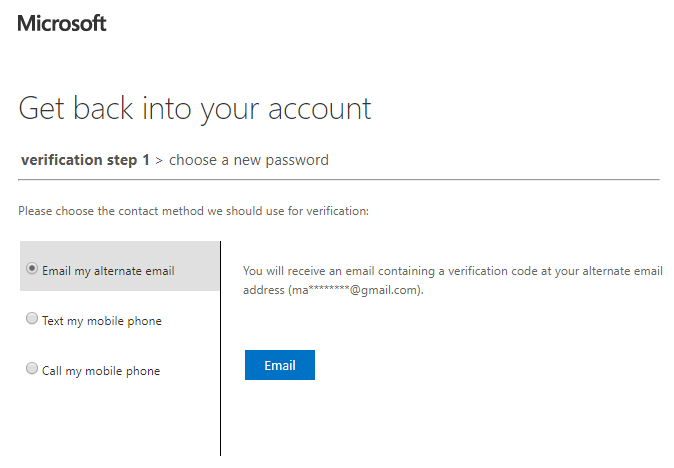Select the Email my alternate email radio button
This screenshot has width=674, height=468.
coord(33,269)
